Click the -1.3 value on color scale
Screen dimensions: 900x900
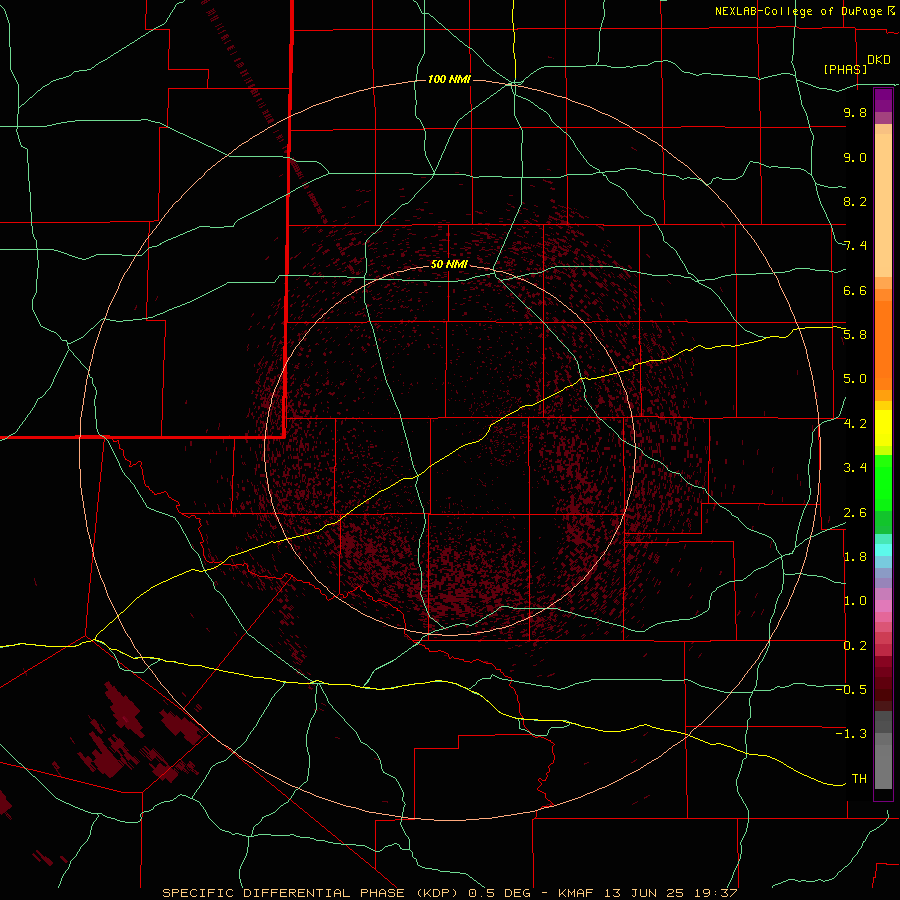(x=851, y=734)
